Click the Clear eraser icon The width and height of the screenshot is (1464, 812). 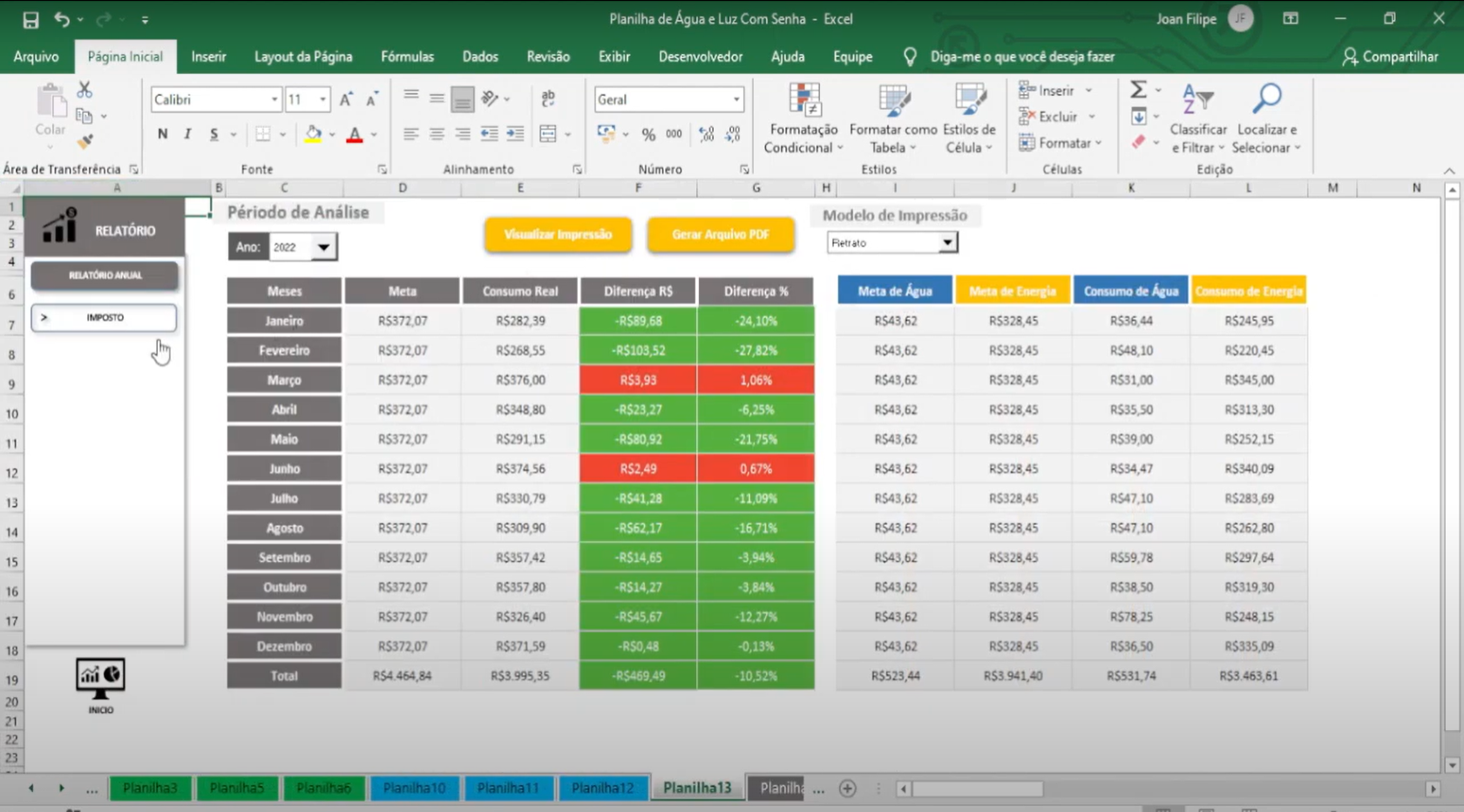click(1138, 142)
